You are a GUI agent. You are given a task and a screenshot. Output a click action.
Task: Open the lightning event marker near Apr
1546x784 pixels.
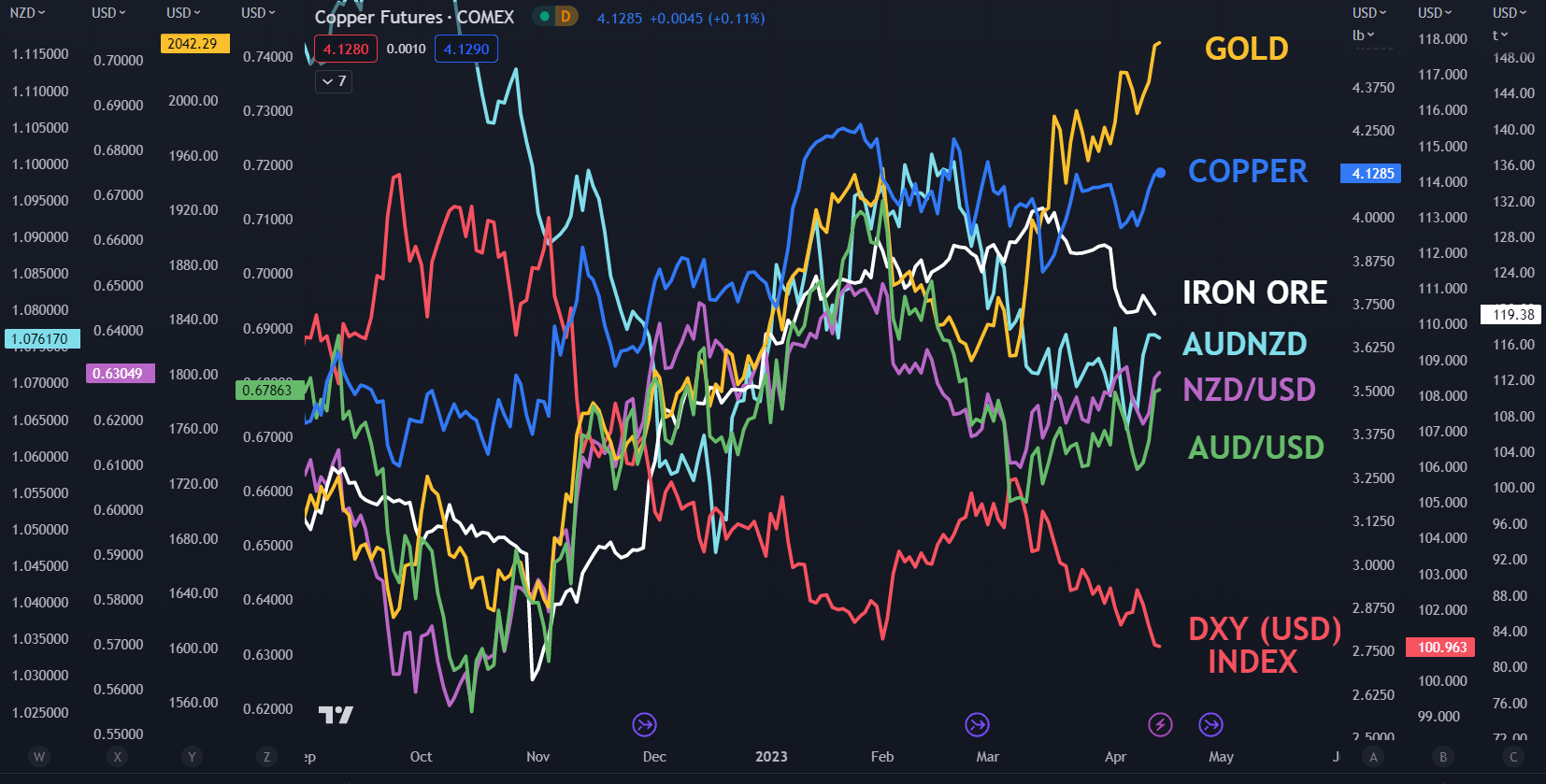(x=1160, y=724)
